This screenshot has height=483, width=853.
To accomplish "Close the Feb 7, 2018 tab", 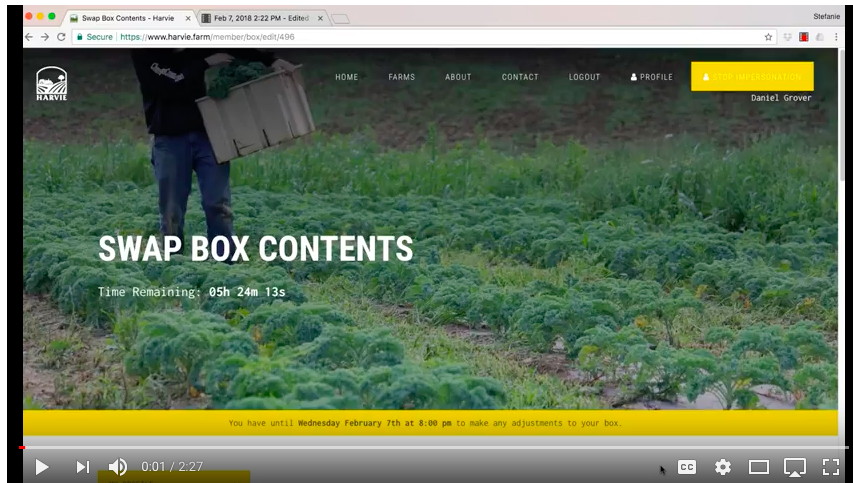I will [320, 18].
